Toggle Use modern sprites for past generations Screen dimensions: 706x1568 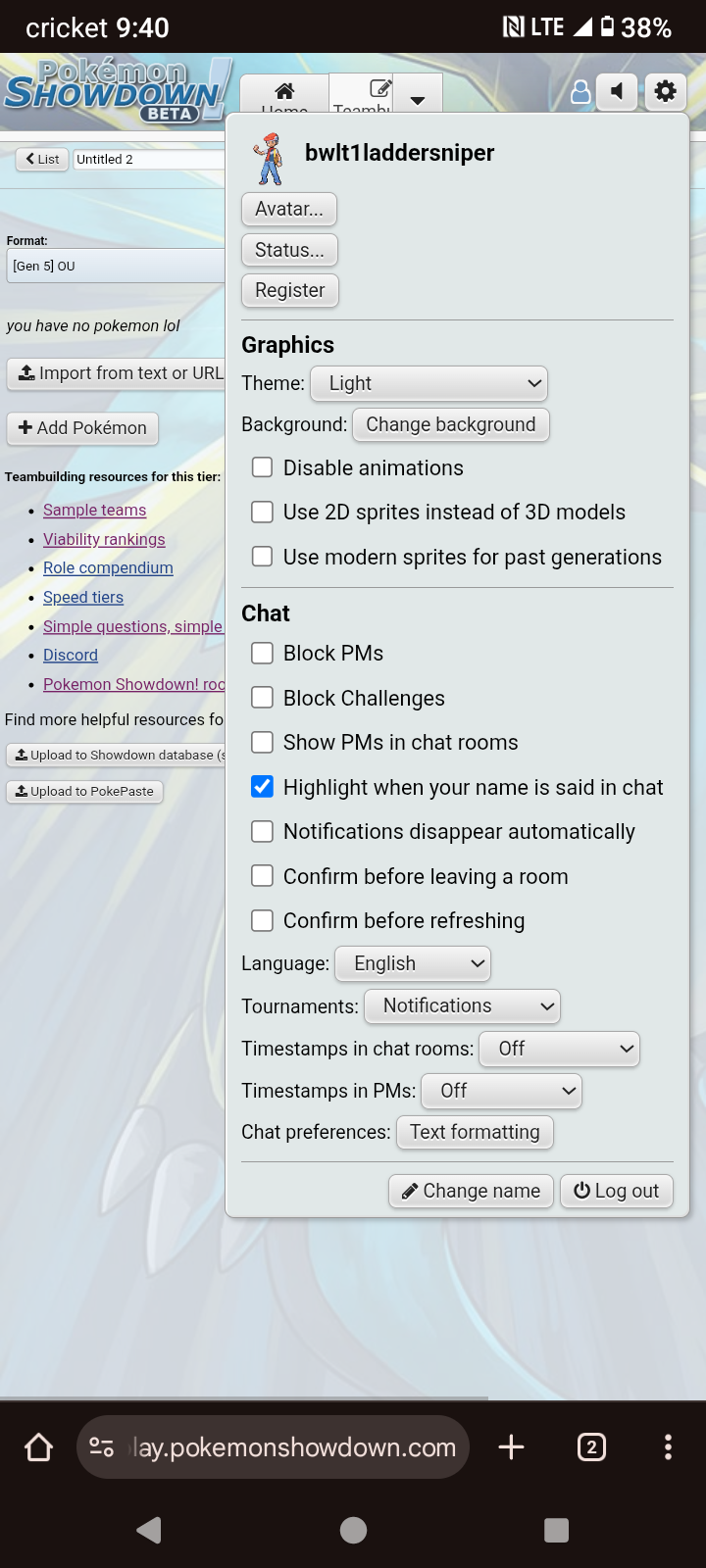[262, 557]
